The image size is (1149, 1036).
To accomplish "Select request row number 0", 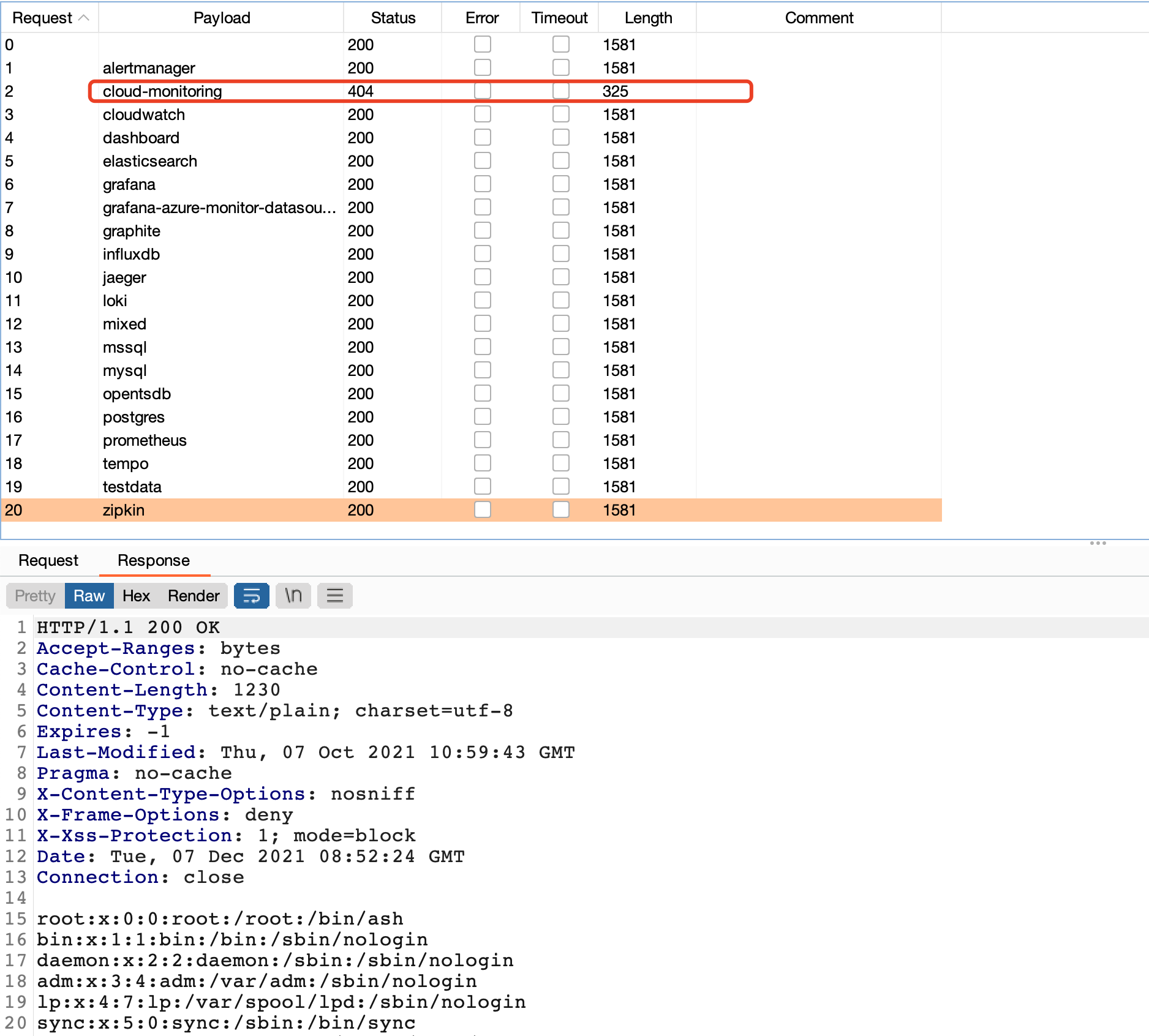I will coord(471,45).
